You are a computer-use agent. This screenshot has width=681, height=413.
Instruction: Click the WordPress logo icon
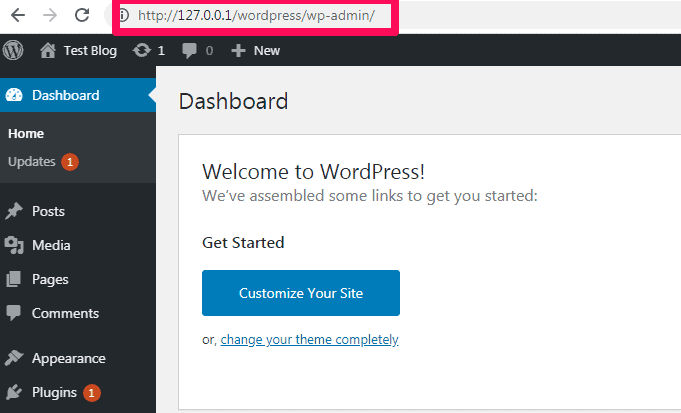pos(14,50)
